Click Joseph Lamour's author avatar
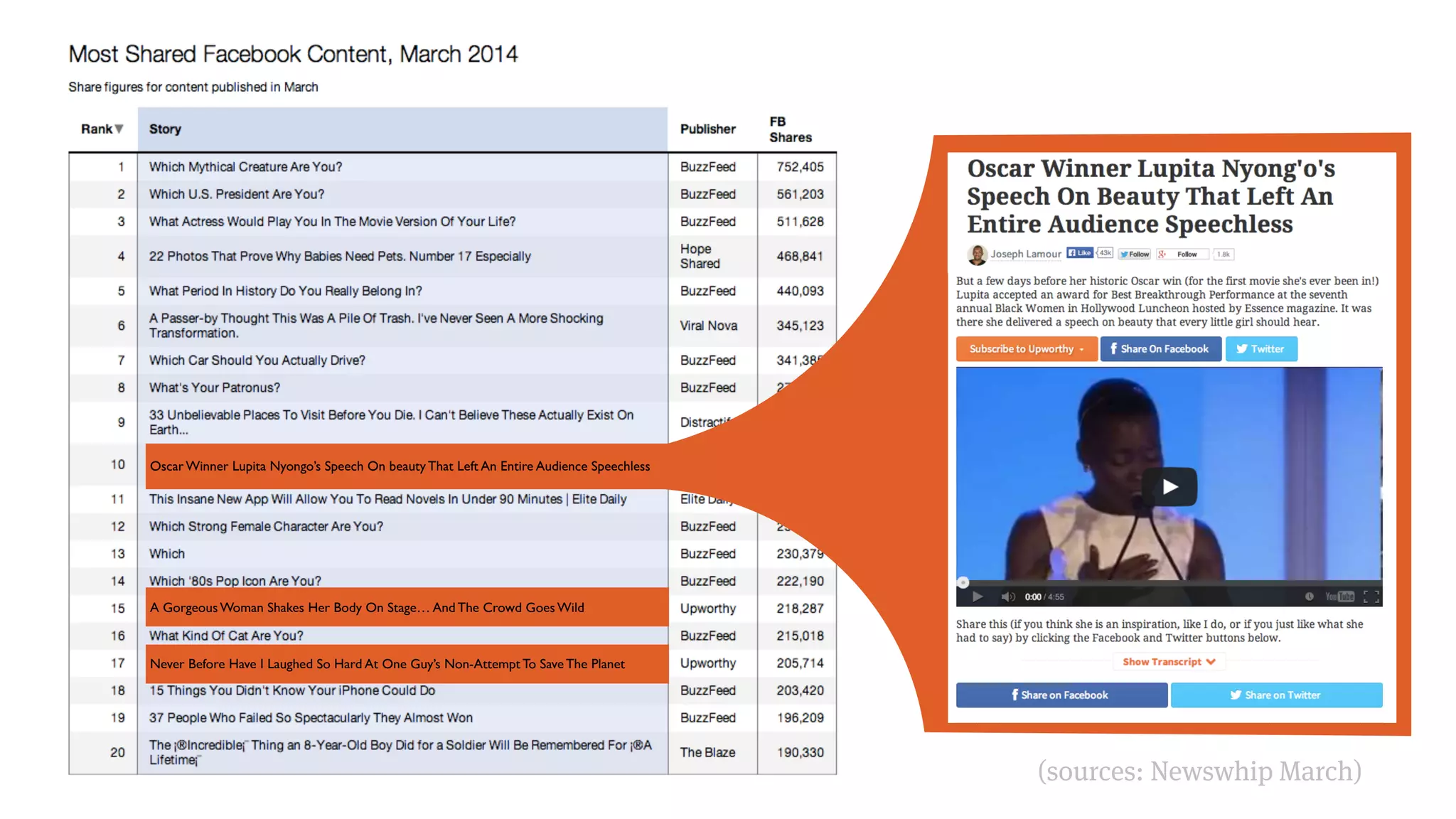Viewport: 1456px width, 819px height. [978, 254]
